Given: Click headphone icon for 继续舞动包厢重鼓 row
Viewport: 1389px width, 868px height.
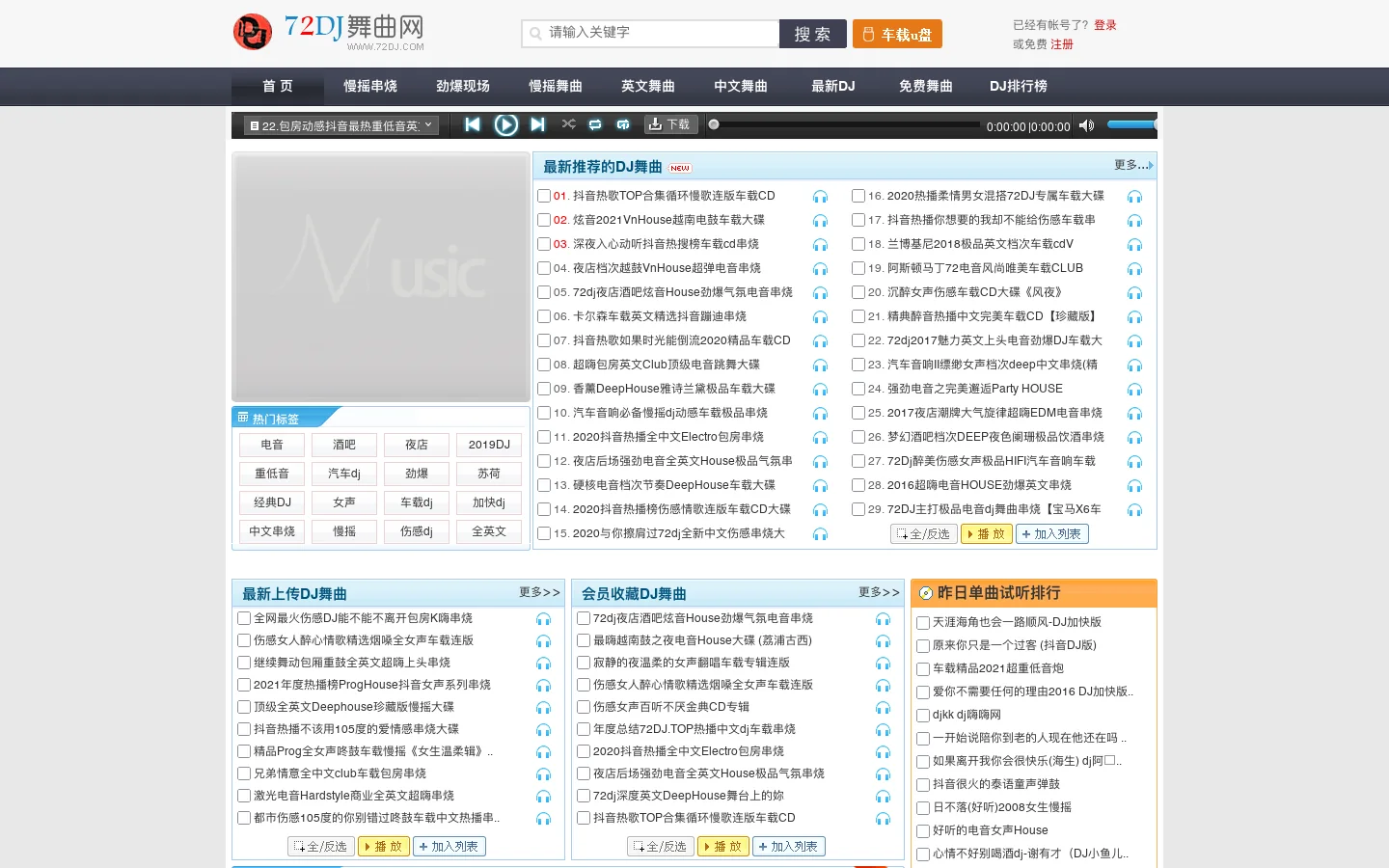Looking at the screenshot, I should [x=543, y=664].
